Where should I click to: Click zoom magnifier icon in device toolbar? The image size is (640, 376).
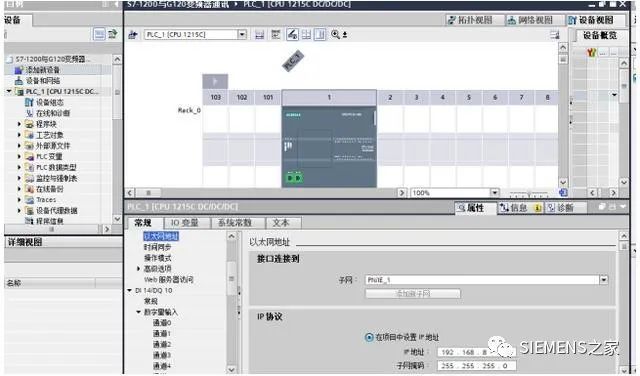coord(336,35)
